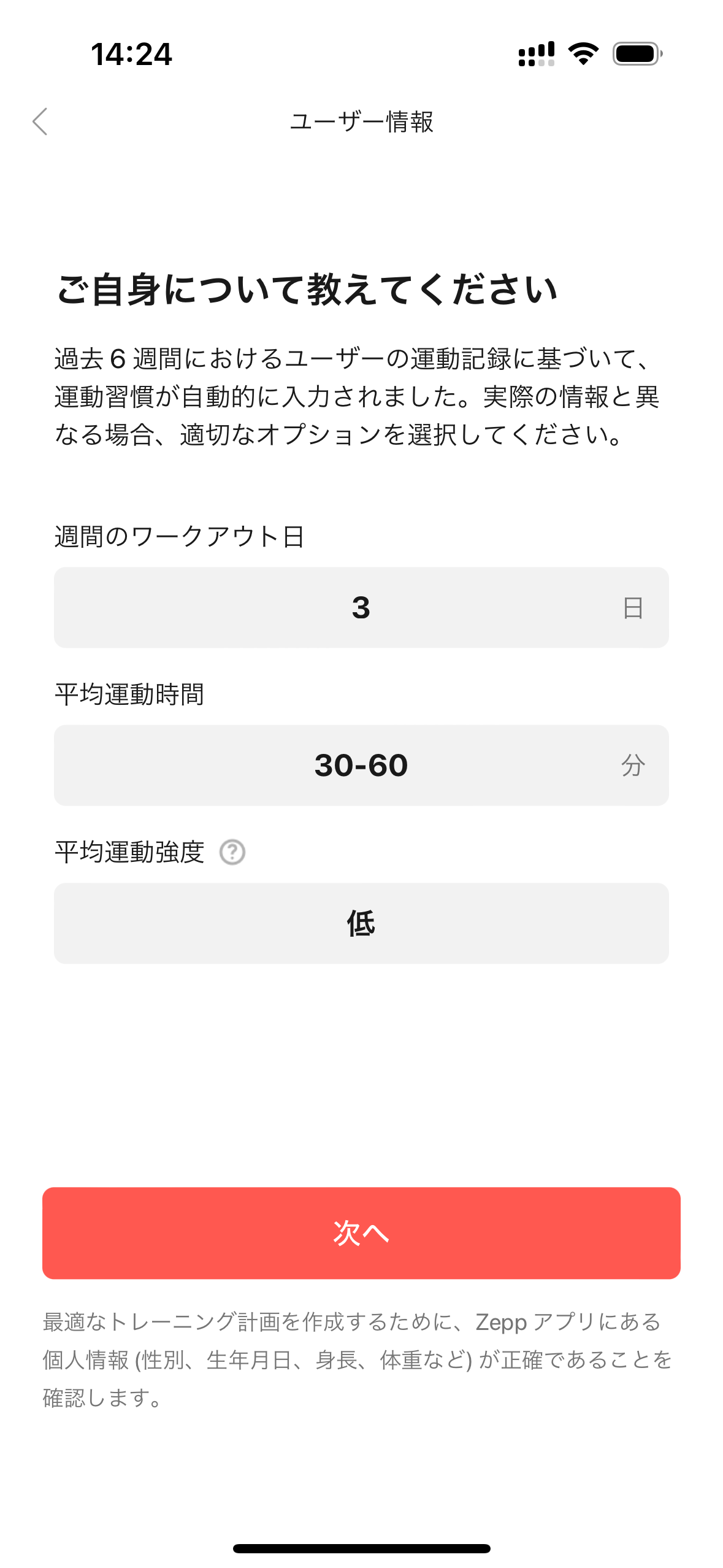This screenshot has width=723, height=1568.
Task: Tap the 分 unit in the duration field
Action: [x=633, y=766]
